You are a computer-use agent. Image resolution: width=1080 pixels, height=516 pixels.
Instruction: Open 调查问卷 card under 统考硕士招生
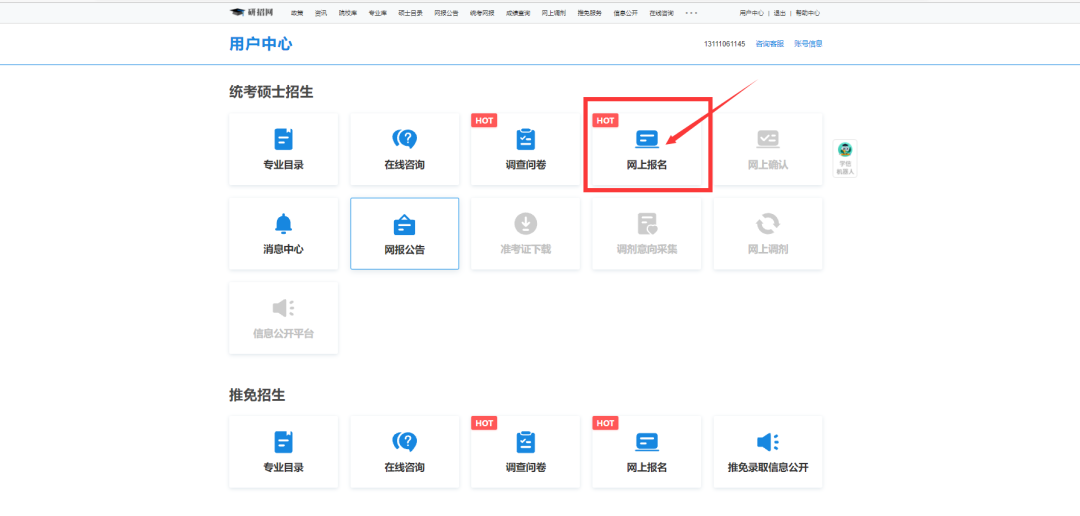[526, 149]
